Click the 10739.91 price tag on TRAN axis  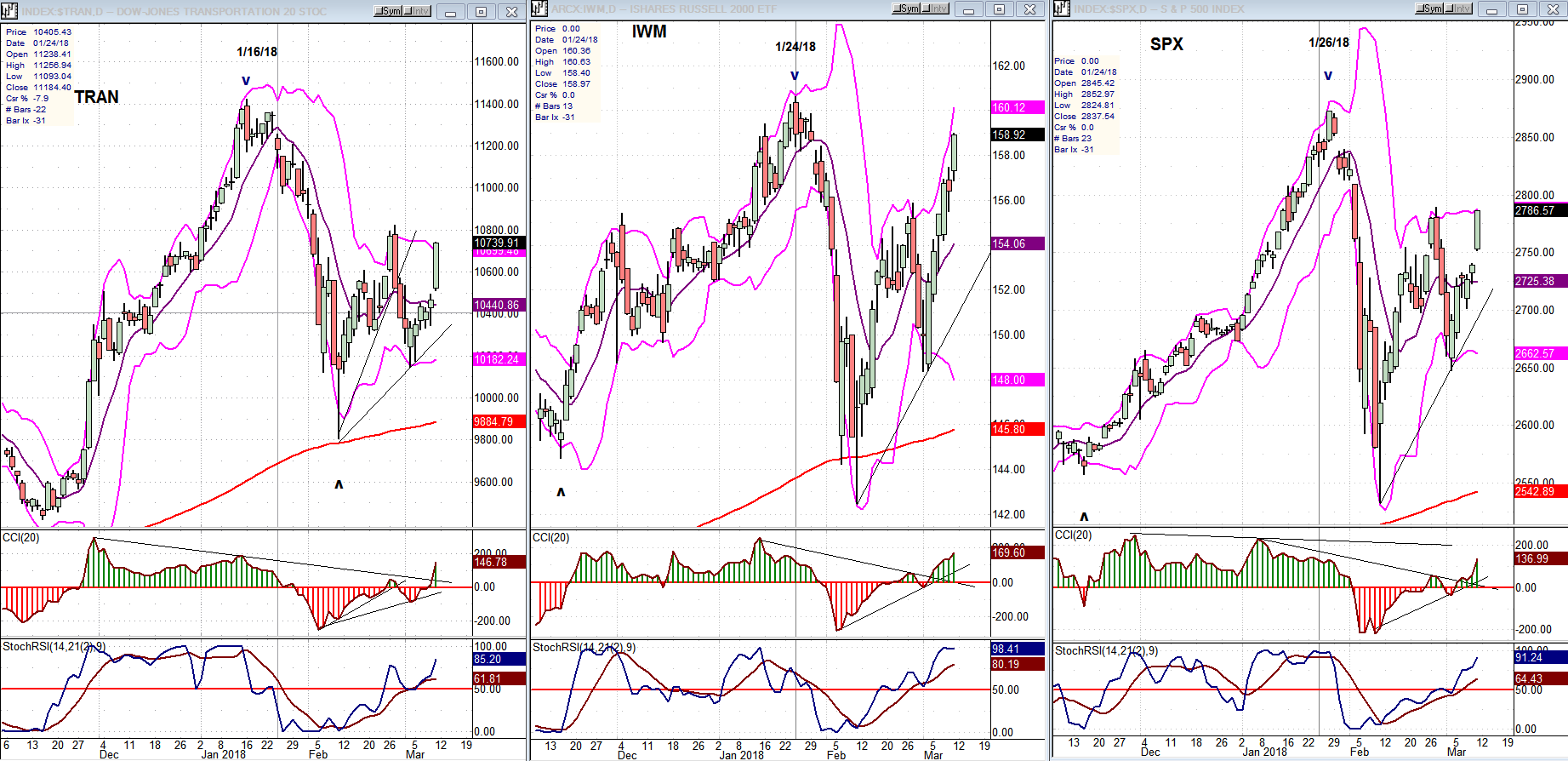click(x=499, y=243)
